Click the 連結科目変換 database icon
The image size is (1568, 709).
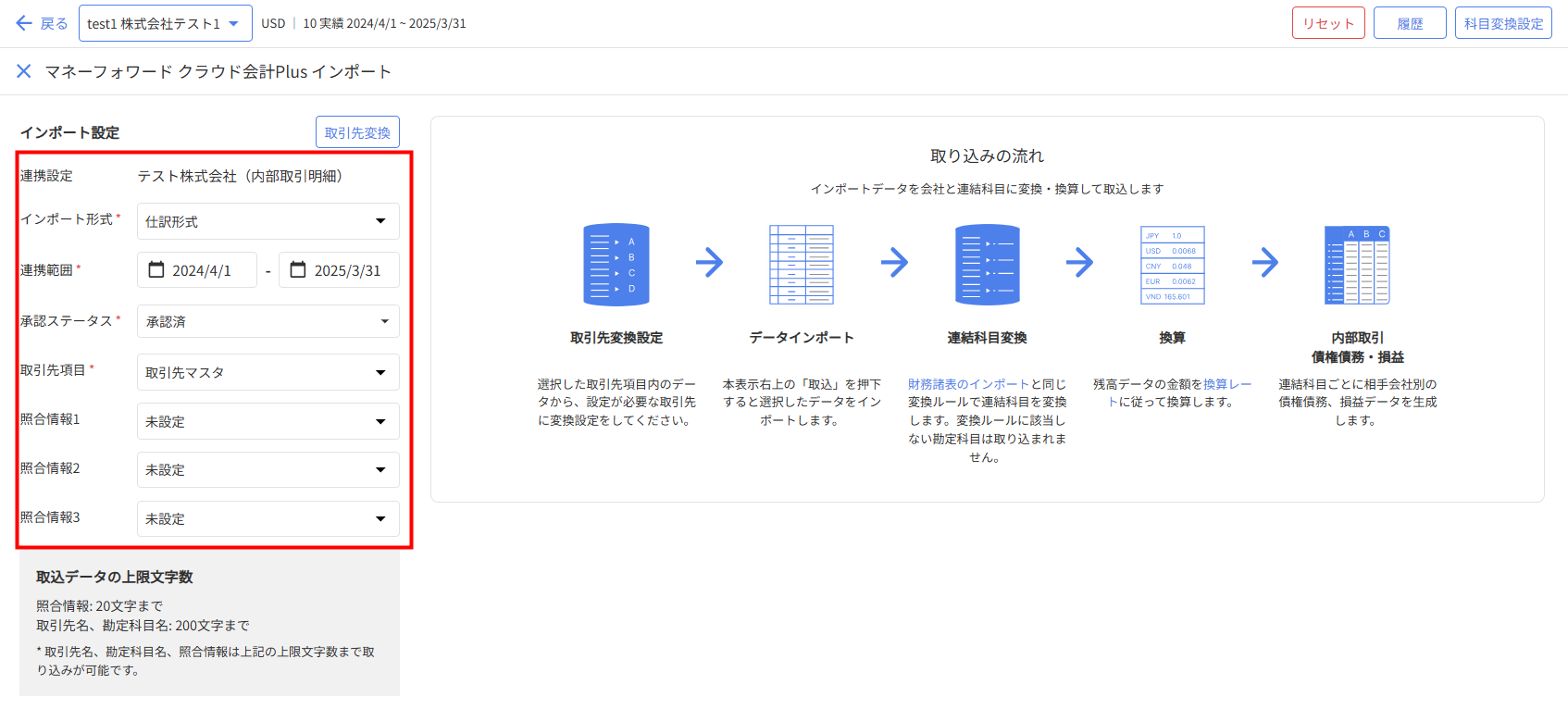coord(987,265)
